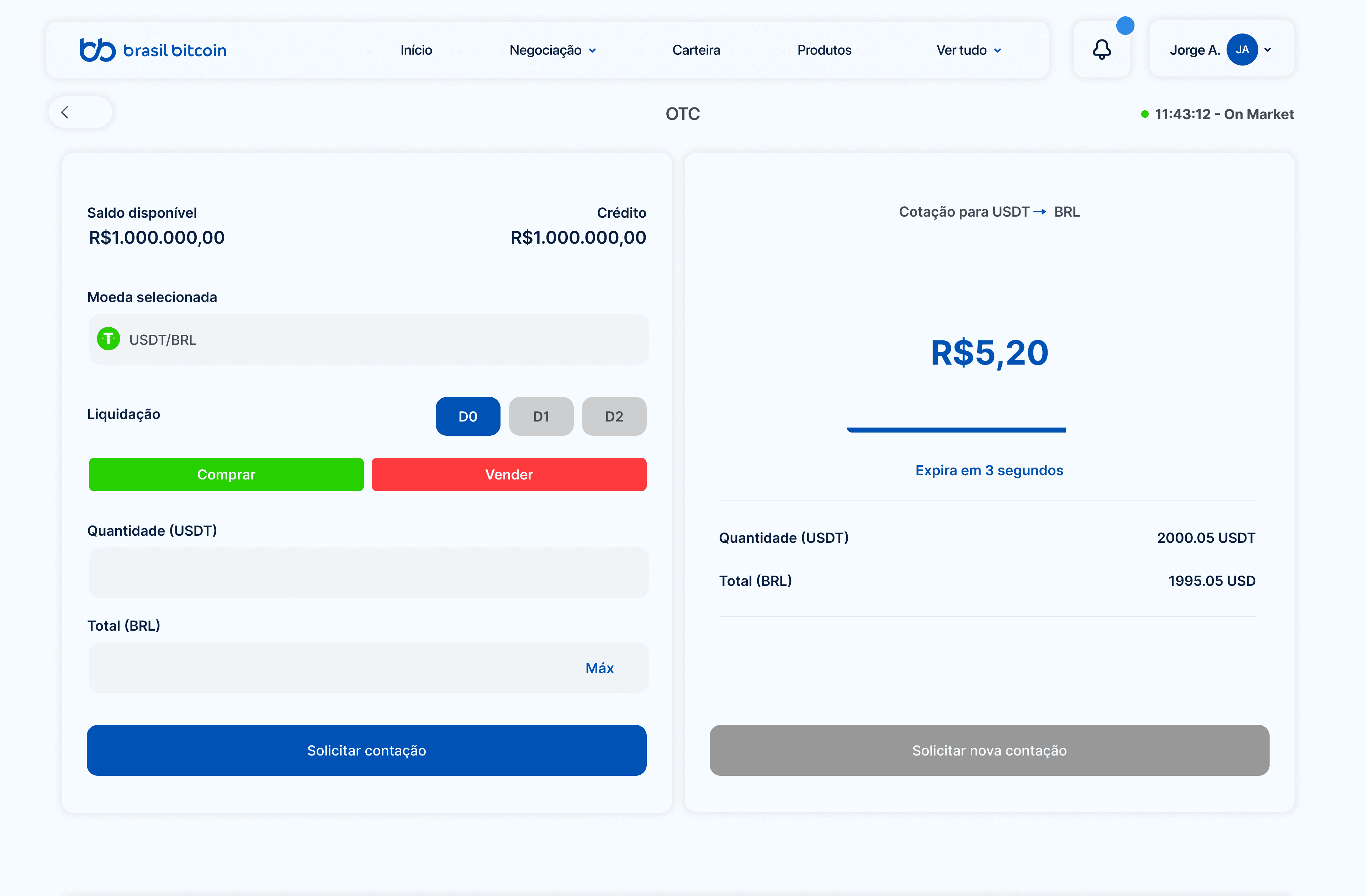Click the Solicitar contação button
Screen dimensions: 1366x896
(366, 750)
